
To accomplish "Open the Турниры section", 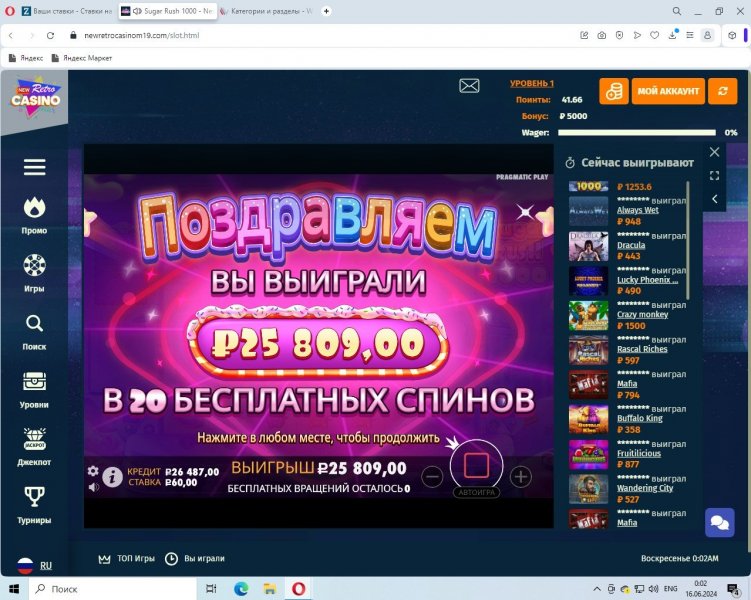I will (x=34, y=505).
